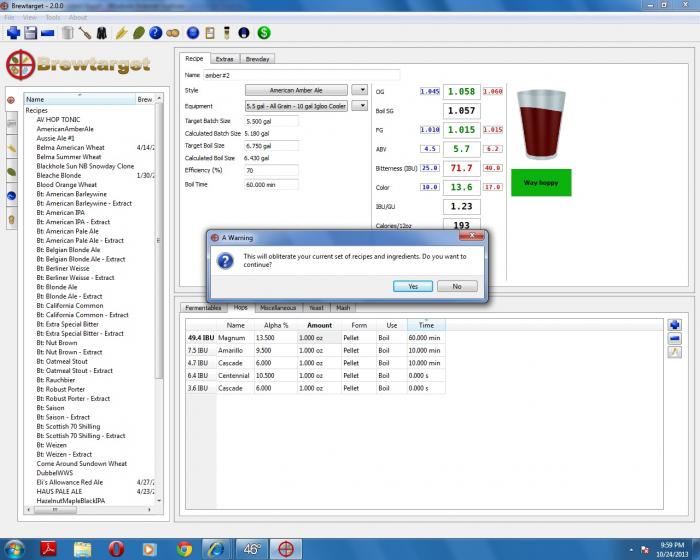Viewport: 700px width, 560px height.
Task: Select the tan yeast sidebar tab
Action: (12, 219)
